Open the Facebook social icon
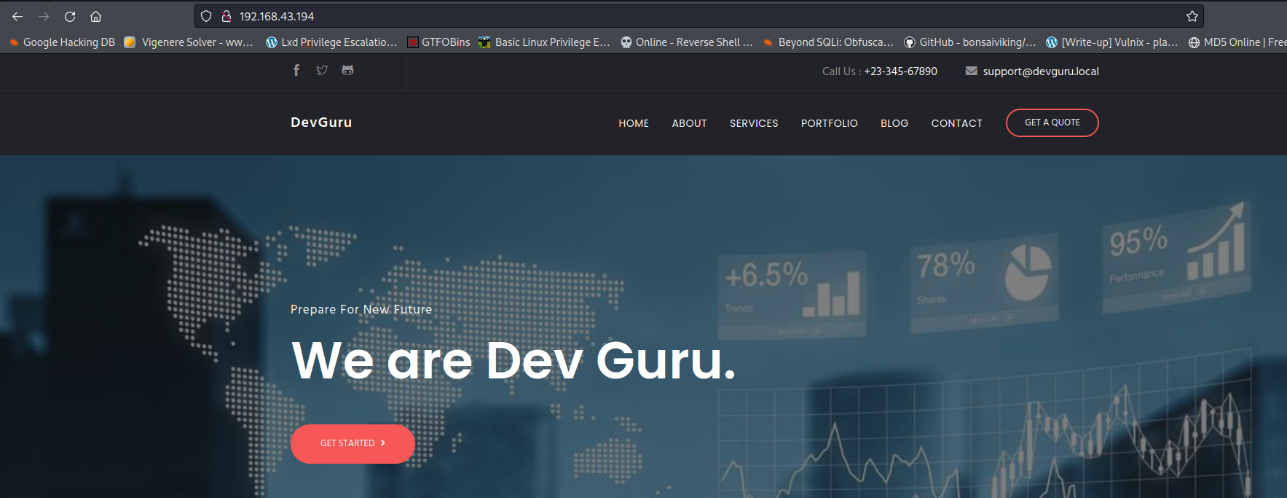This screenshot has height=498, width=1287. point(296,70)
